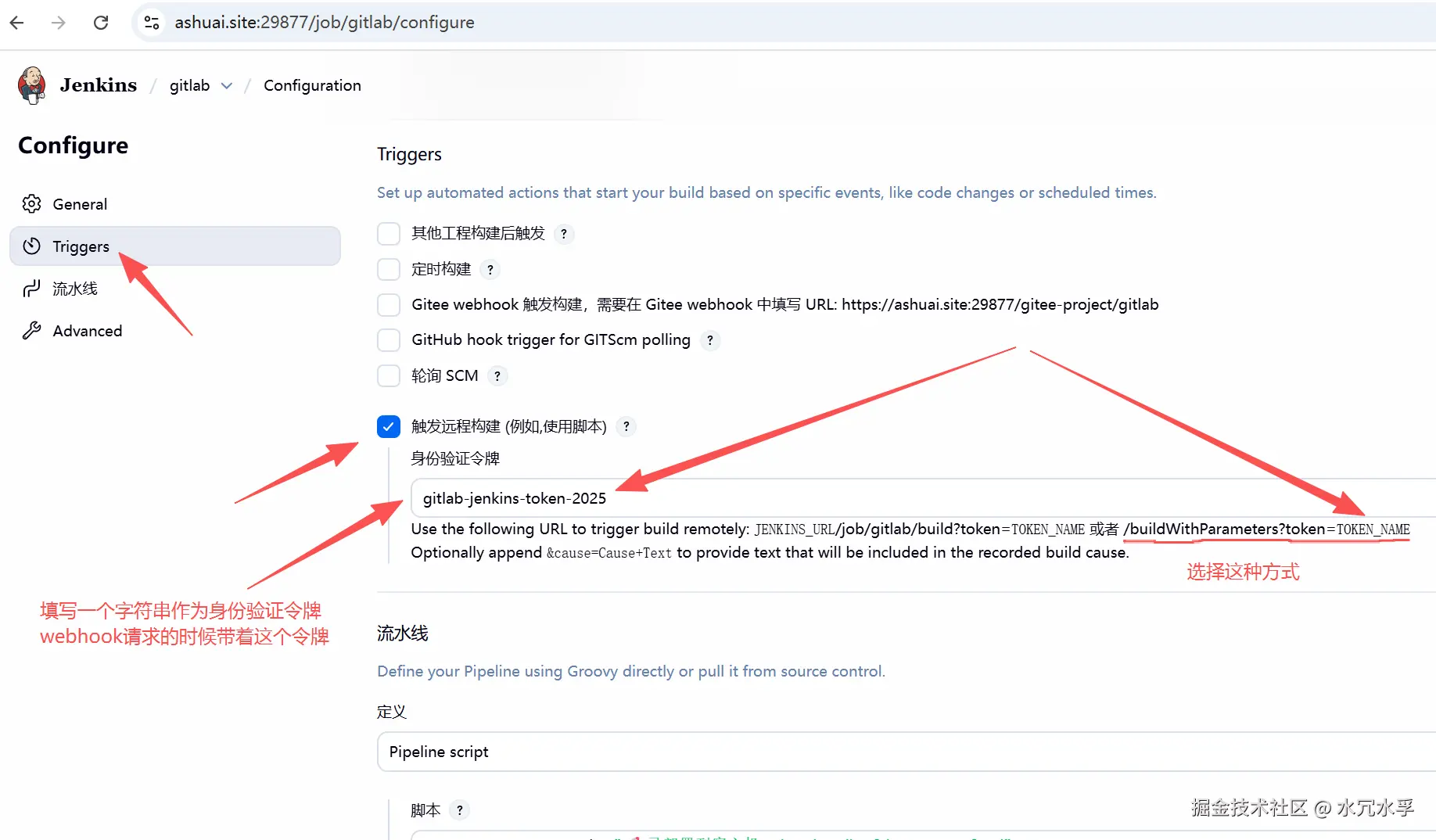Click the 流水线 pipeline icon in sidebar

(x=31, y=289)
